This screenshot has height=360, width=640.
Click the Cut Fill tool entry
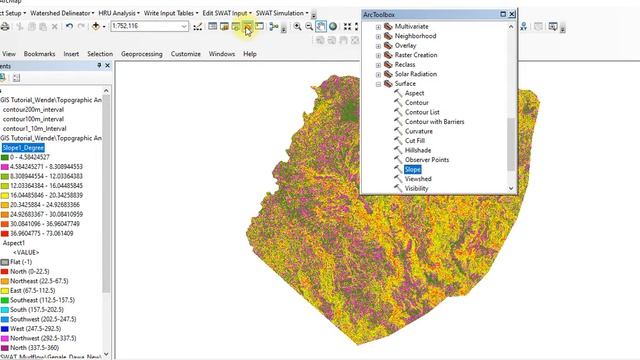click(x=415, y=141)
